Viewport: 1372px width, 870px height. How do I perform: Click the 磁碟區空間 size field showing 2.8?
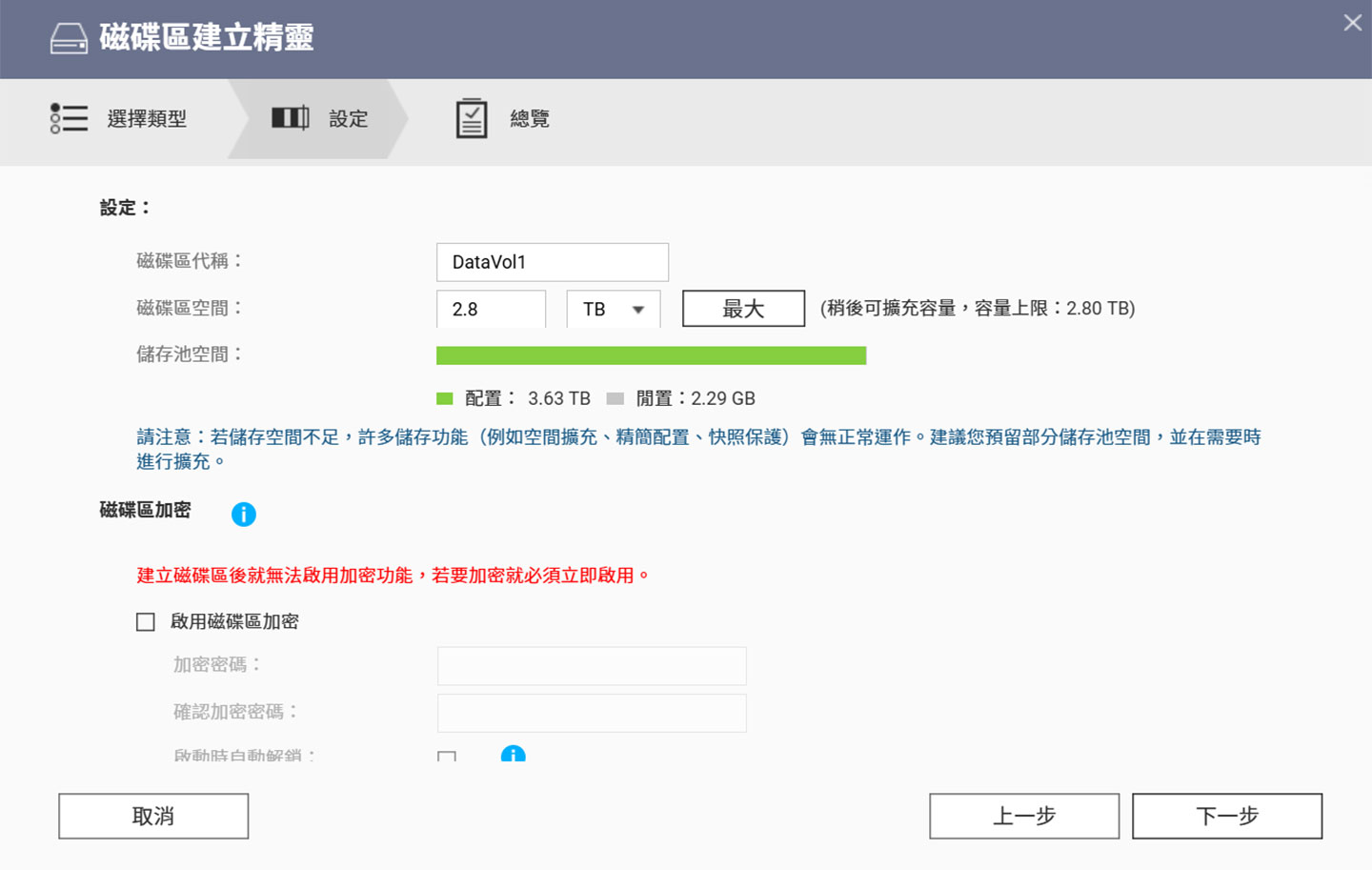click(x=491, y=310)
